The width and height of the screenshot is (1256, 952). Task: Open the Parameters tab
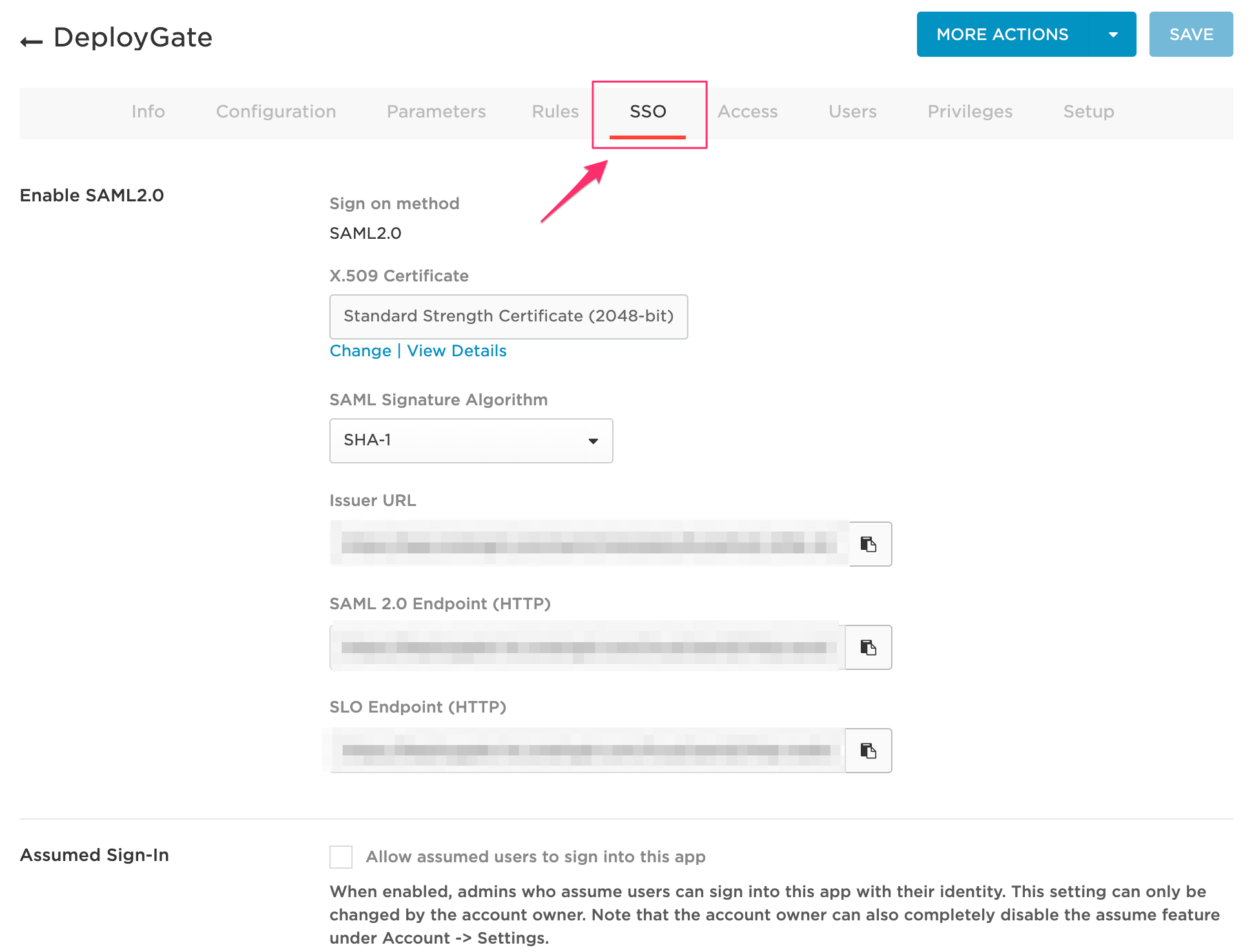coord(436,111)
